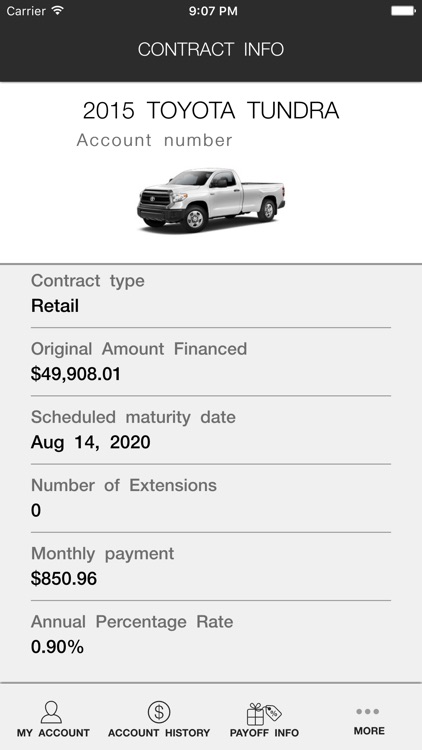Tap the CONTRACT INFO header title
The height and width of the screenshot is (750, 422).
(x=211, y=49)
